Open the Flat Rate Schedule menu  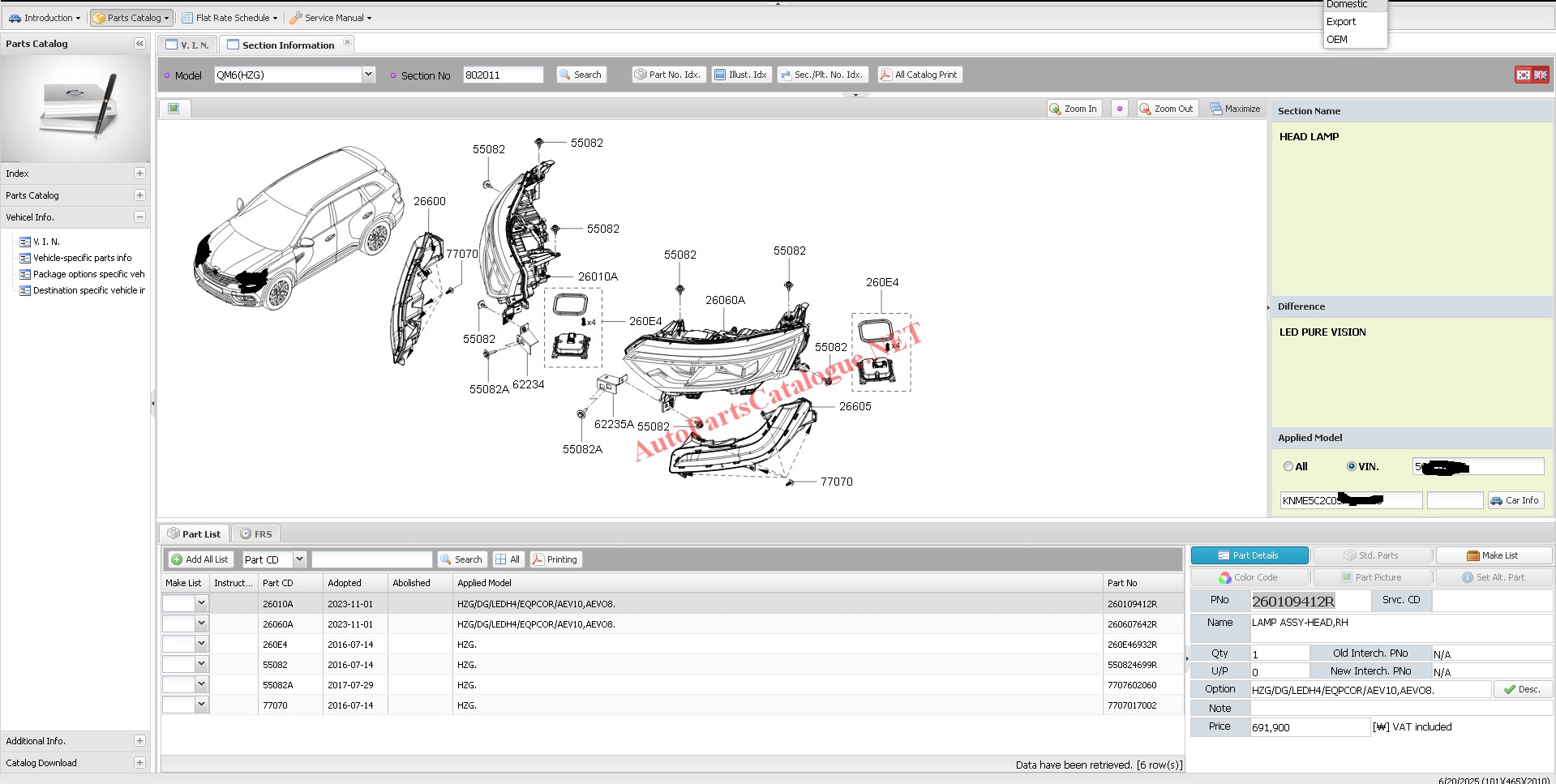(x=229, y=18)
